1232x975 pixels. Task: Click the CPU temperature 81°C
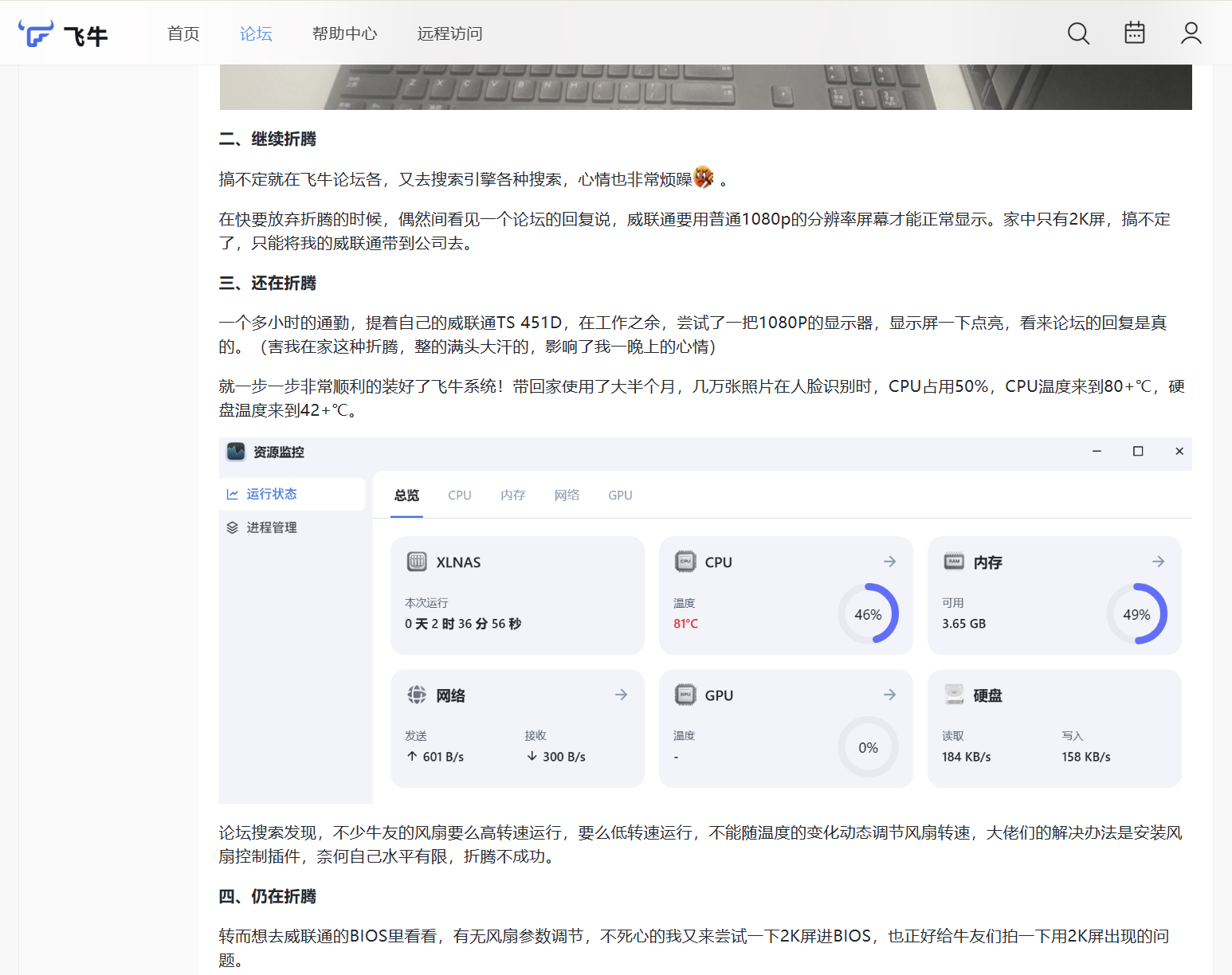click(685, 624)
